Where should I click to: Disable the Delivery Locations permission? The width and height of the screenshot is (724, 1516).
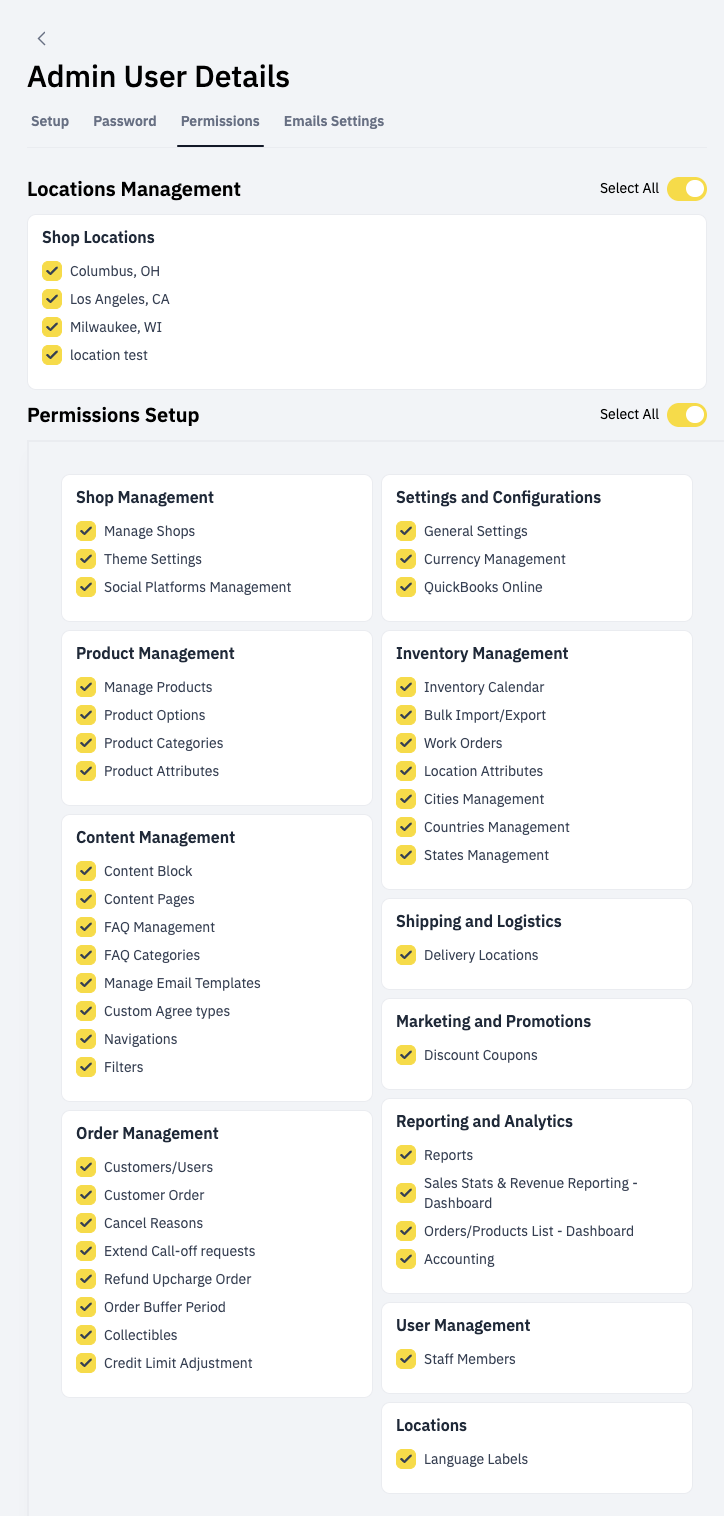pos(406,955)
